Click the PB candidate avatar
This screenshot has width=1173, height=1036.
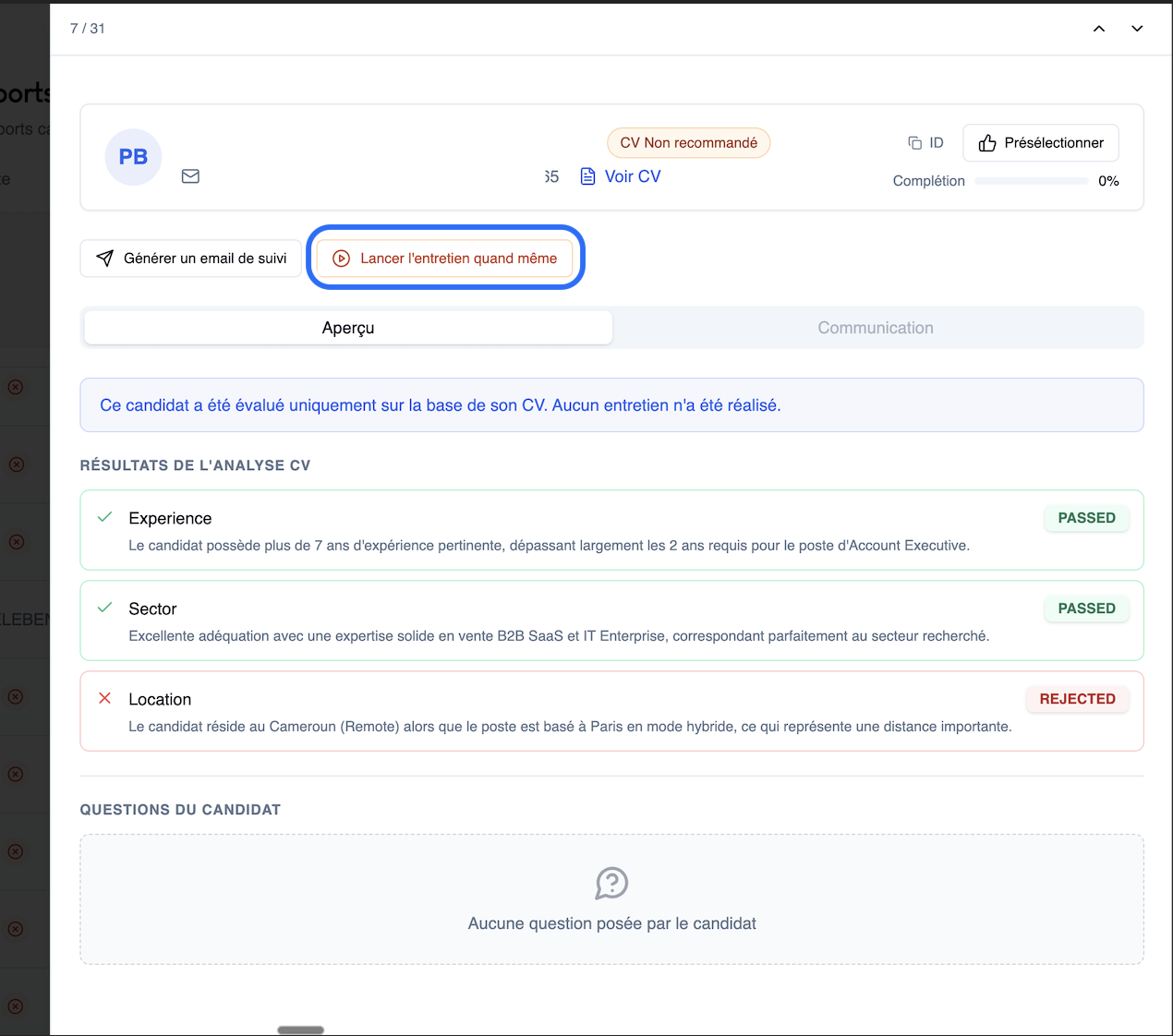(x=133, y=157)
